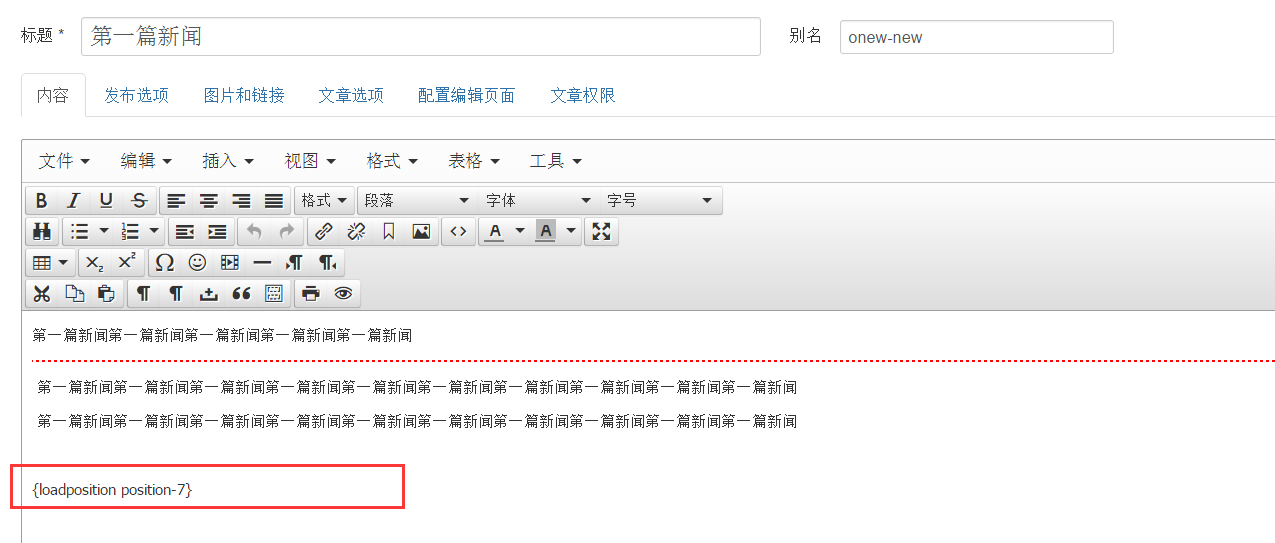
Task: Decrease indent of the paragraph
Action: pos(185,232)
